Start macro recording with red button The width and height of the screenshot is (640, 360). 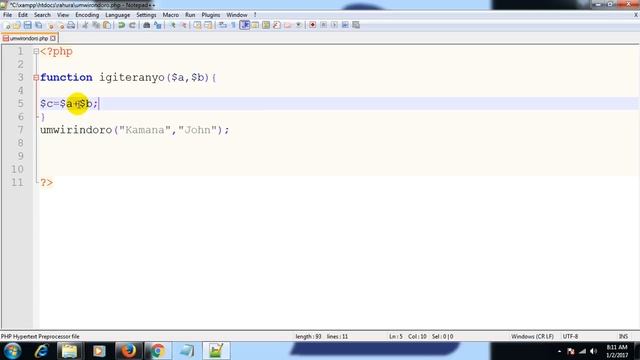313,25
